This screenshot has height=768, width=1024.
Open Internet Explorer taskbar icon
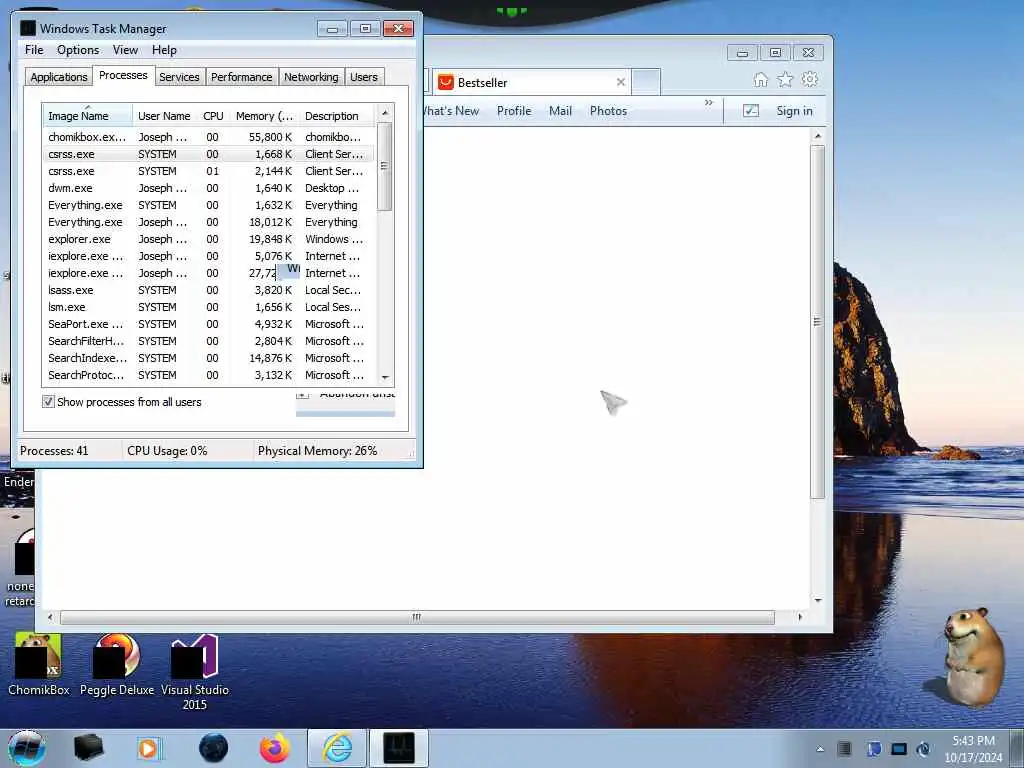click(337, 748)
